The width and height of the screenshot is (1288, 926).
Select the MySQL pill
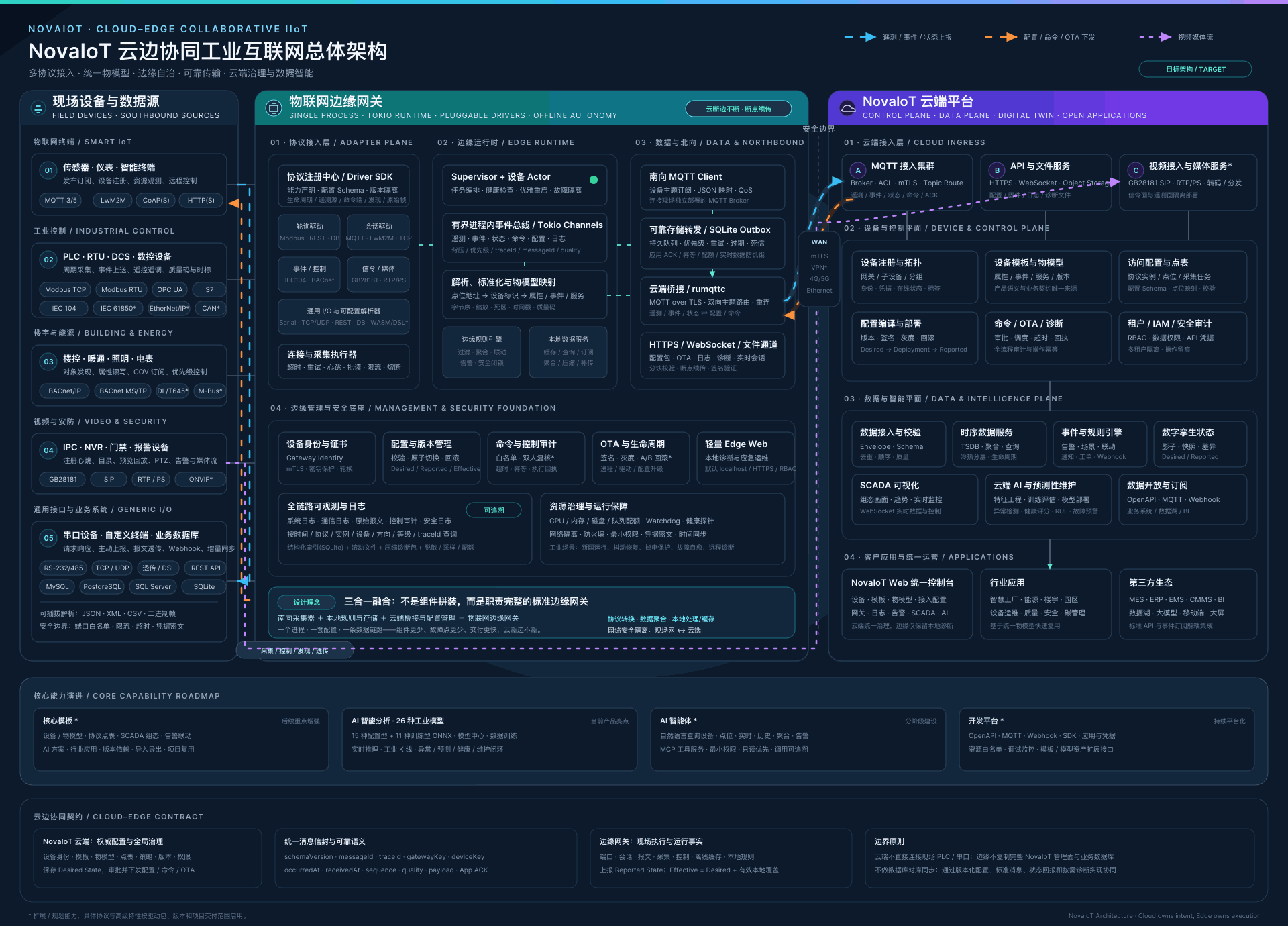(x=57, y=587)
